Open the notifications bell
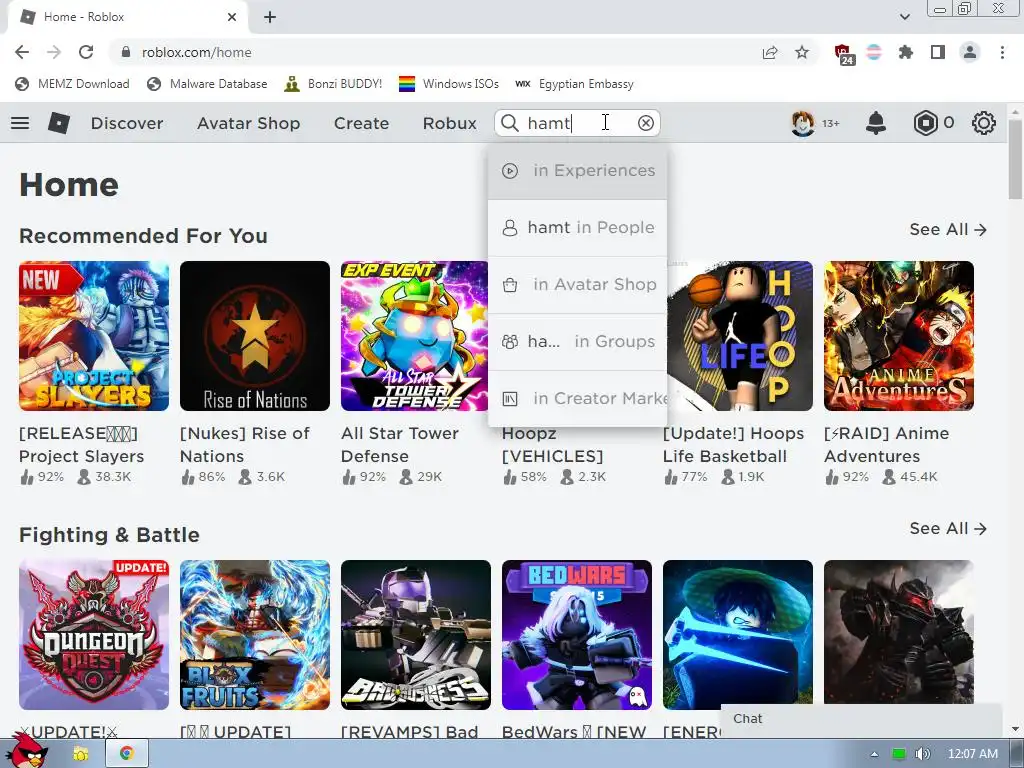 pos(876,123)
